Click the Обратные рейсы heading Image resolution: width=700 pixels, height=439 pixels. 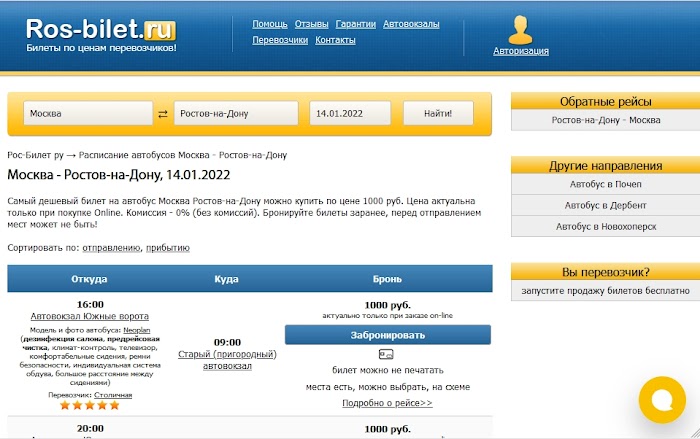[x=606, y=101]
